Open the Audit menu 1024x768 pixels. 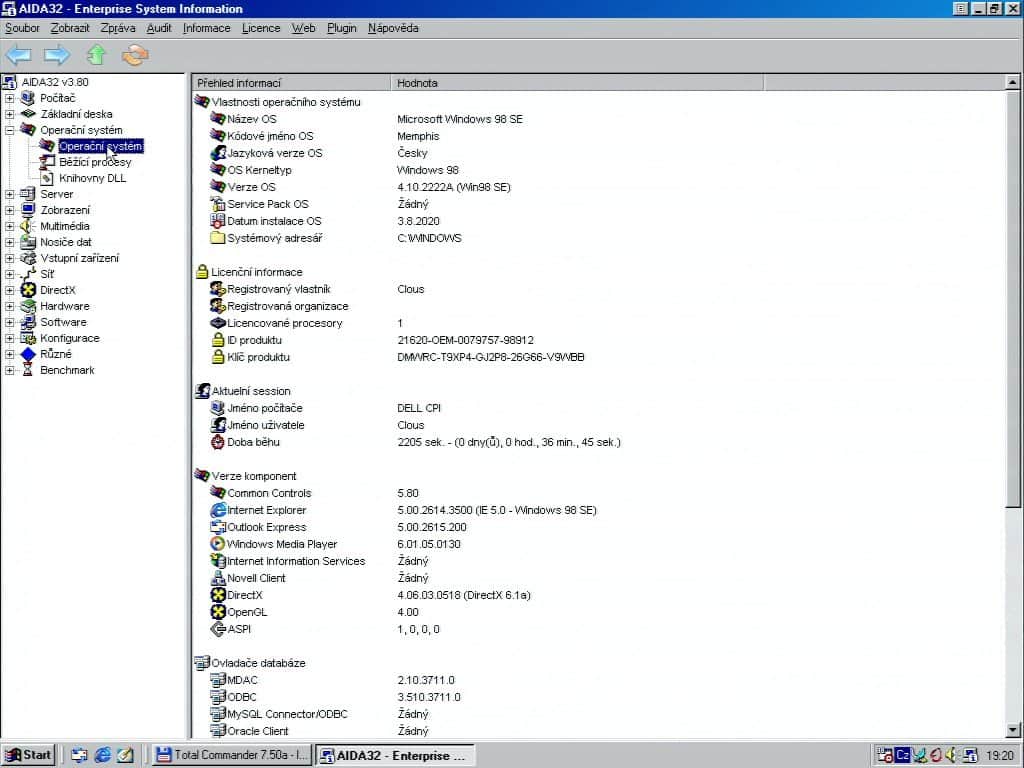pyautogui.click(x=159, y=28)
